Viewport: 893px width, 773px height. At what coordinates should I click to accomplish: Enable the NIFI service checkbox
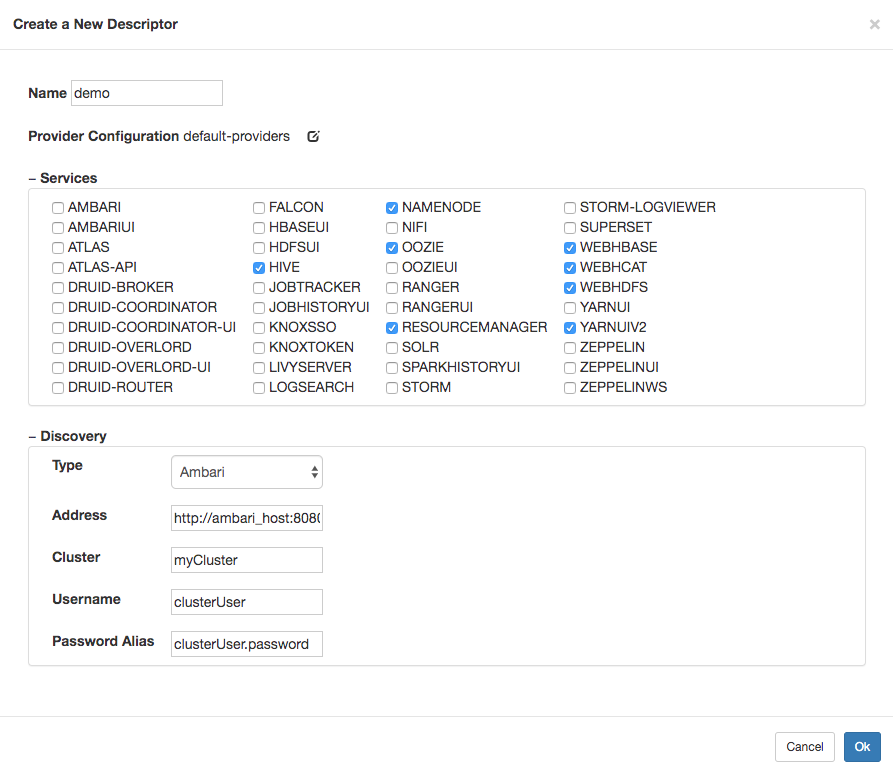click(391, 227)
